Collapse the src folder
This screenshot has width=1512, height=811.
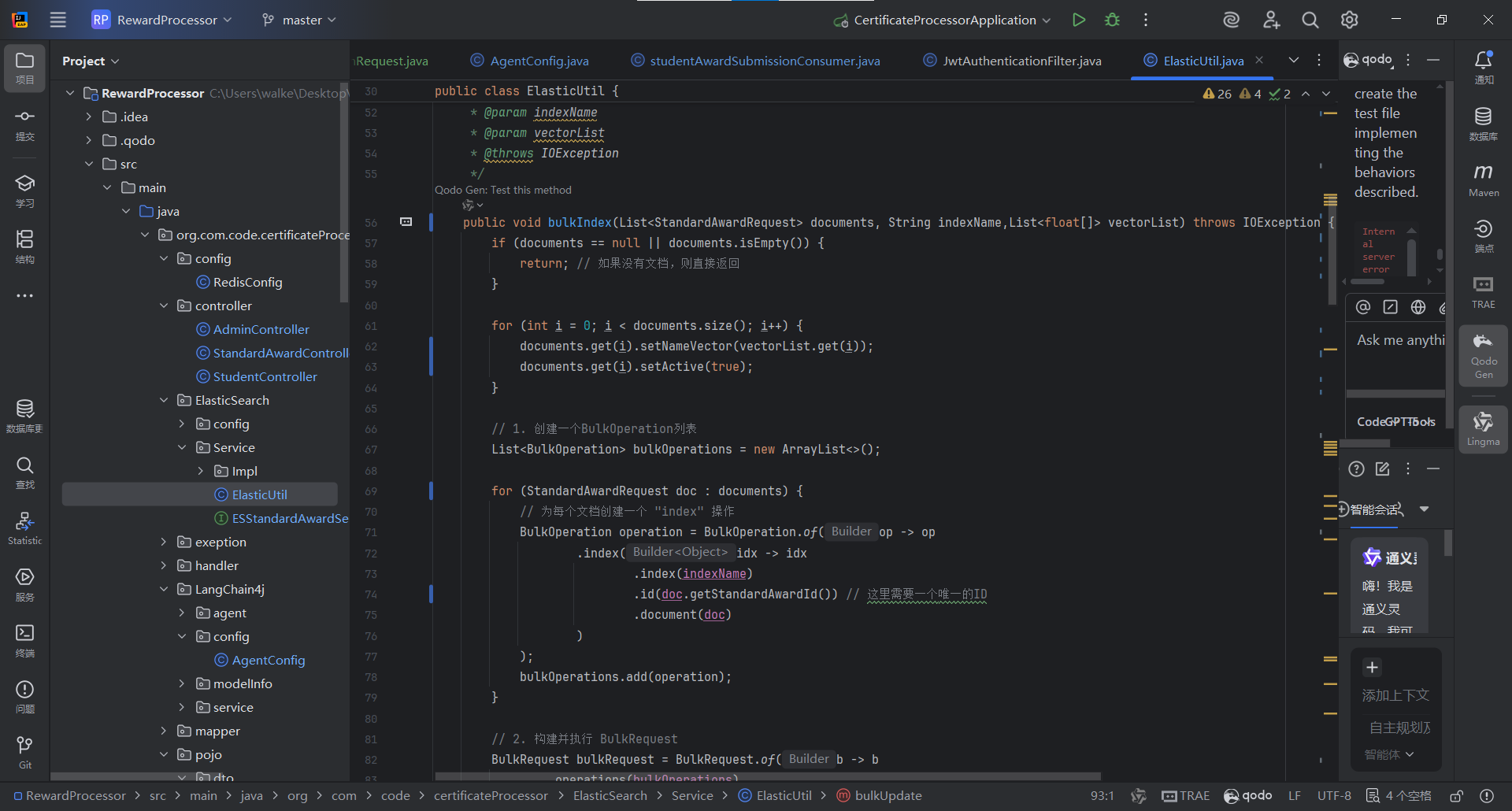(x=88, y=164)
